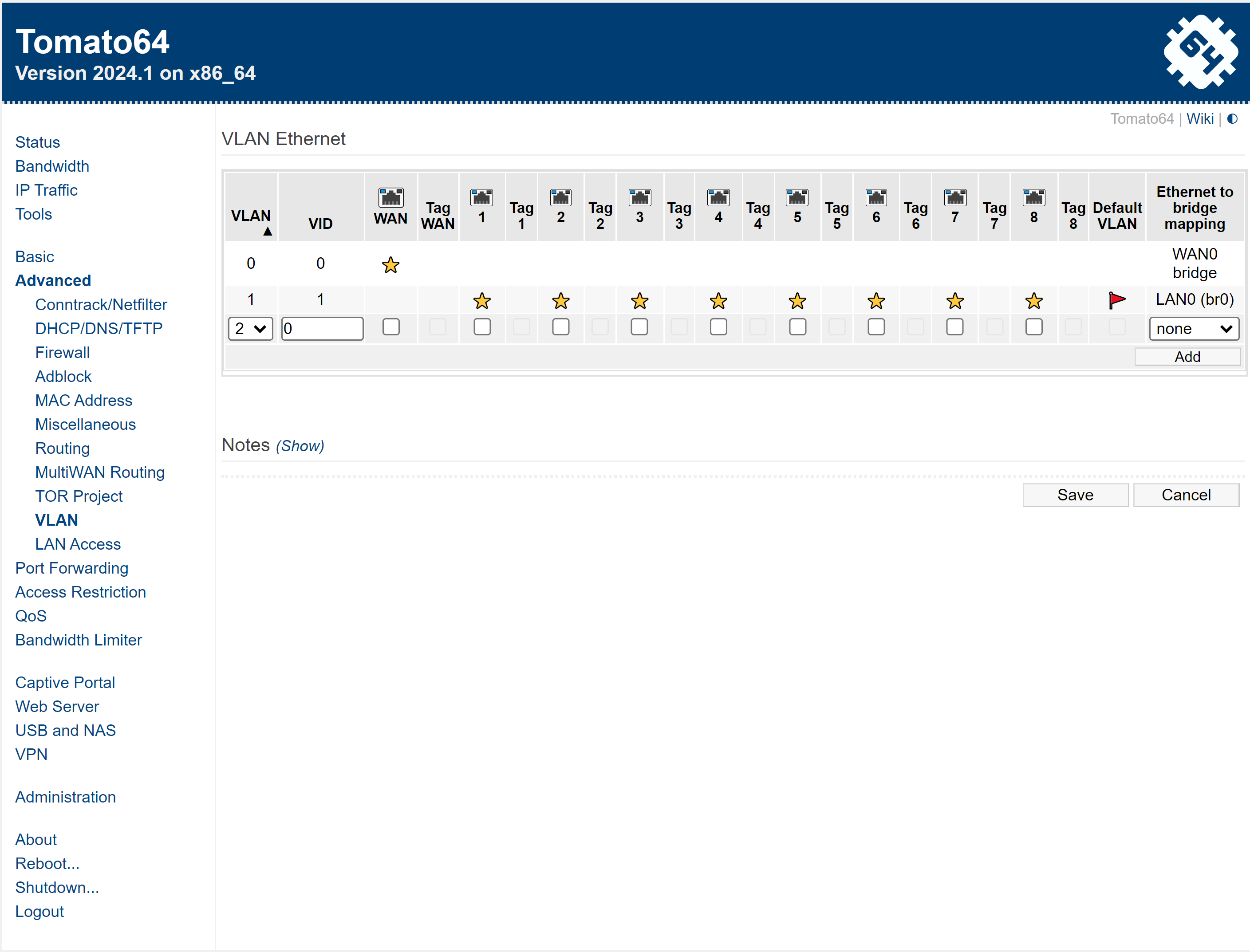Viewport: 1250px width, 952px height.
Task: Show the Notes section
Action: pos(300,446)
